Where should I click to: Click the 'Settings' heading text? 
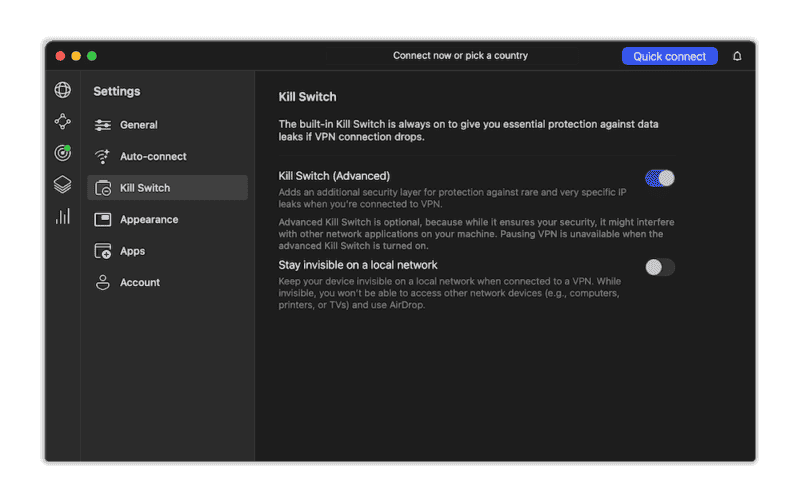[x=117, y=91]
